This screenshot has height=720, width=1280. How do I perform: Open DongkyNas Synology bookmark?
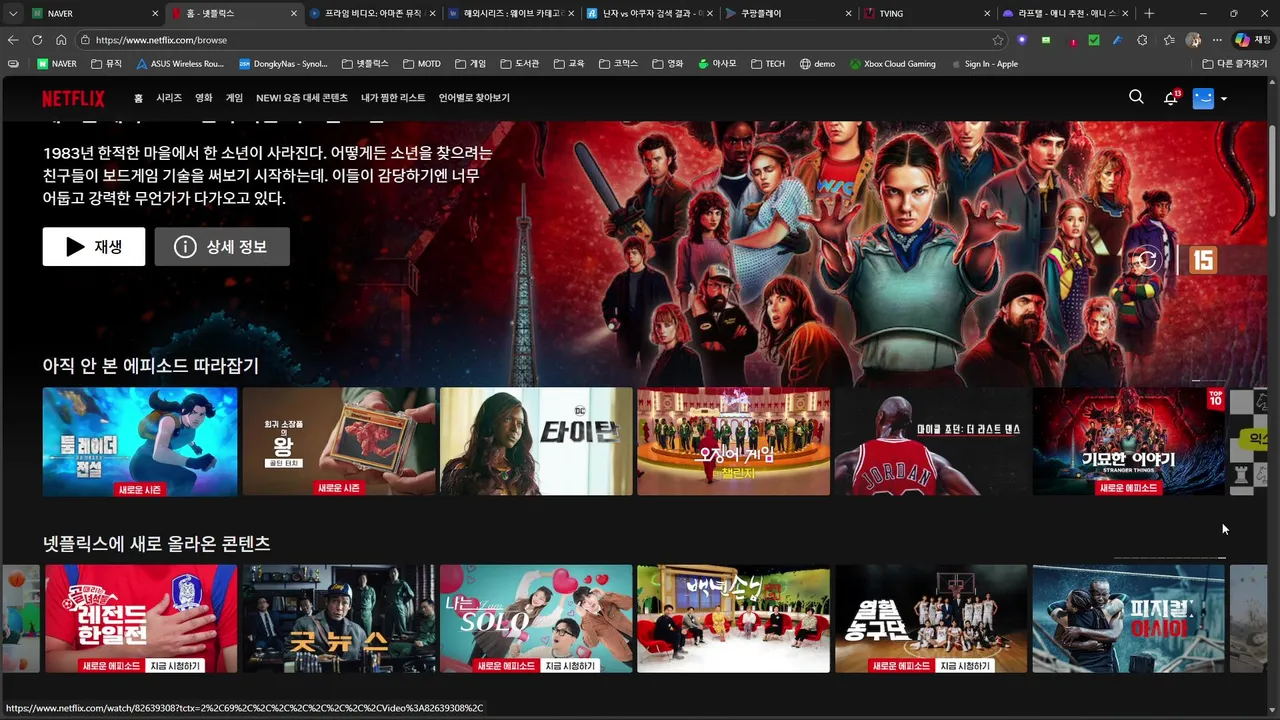click(x=283, y=64)
